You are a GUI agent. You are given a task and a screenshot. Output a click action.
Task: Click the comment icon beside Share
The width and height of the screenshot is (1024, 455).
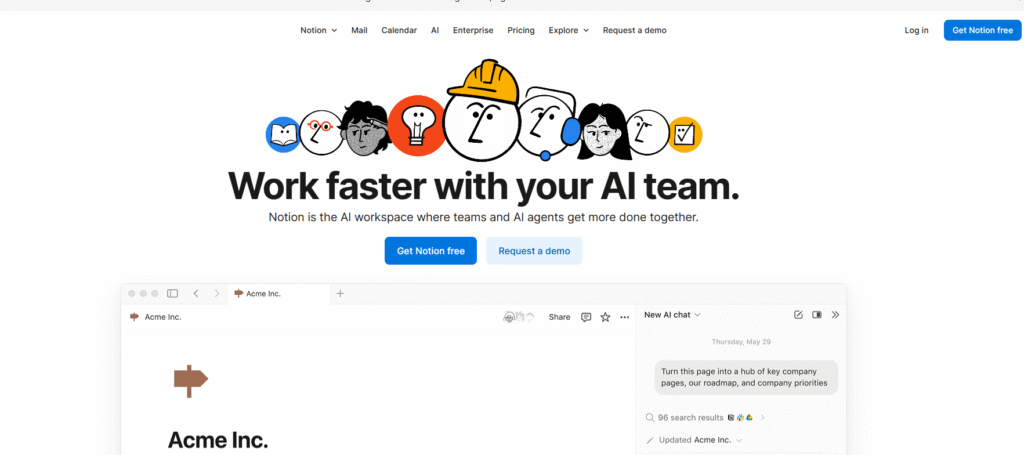coord(586,317)
